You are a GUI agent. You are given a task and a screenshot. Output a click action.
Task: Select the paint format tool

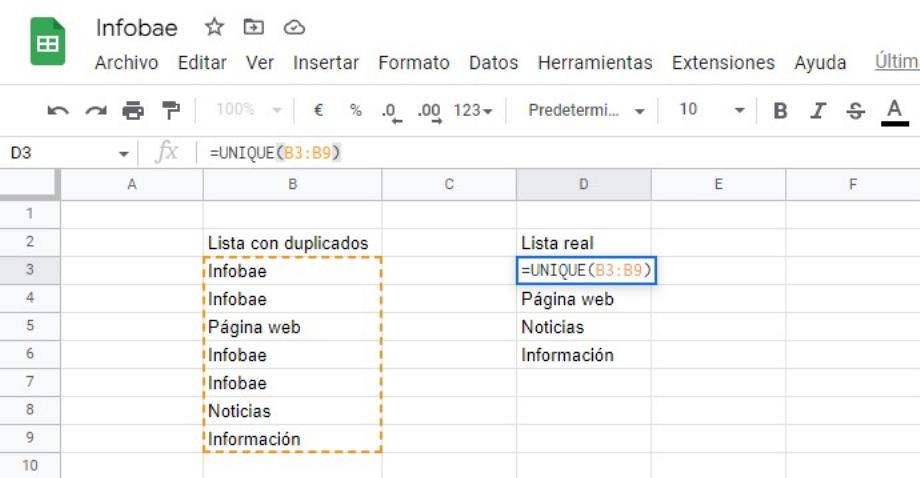(x=171, y=110)
